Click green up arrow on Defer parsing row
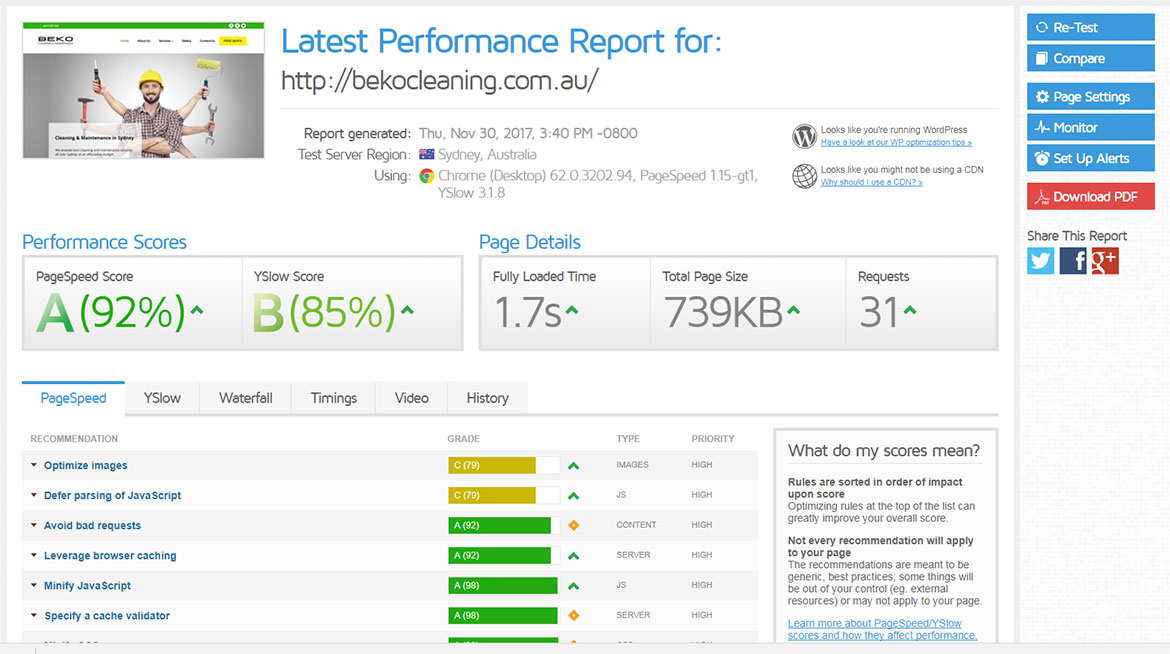The image size is (1170, 654). point(573,496)
